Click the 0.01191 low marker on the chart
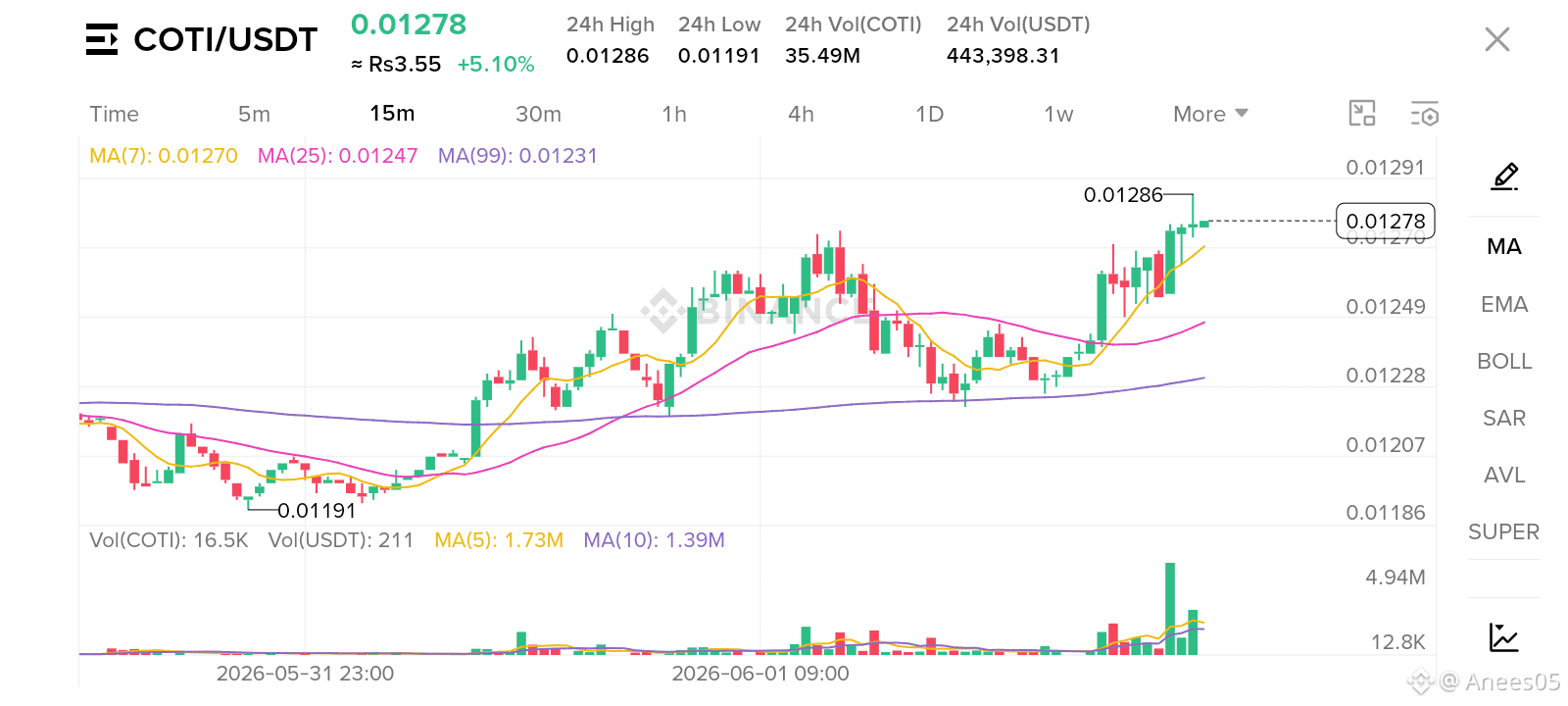This screenshot has height=706, width=1568. pos(317,511)
